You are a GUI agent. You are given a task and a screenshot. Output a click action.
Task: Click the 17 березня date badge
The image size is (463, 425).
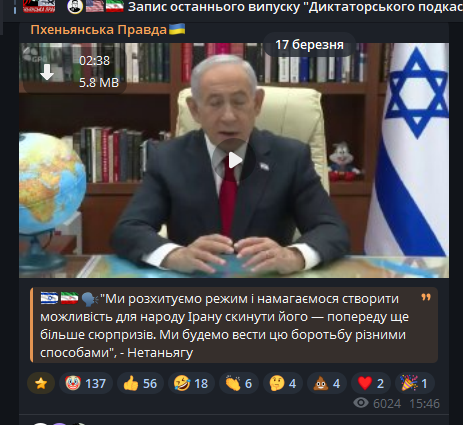(309, 45)
